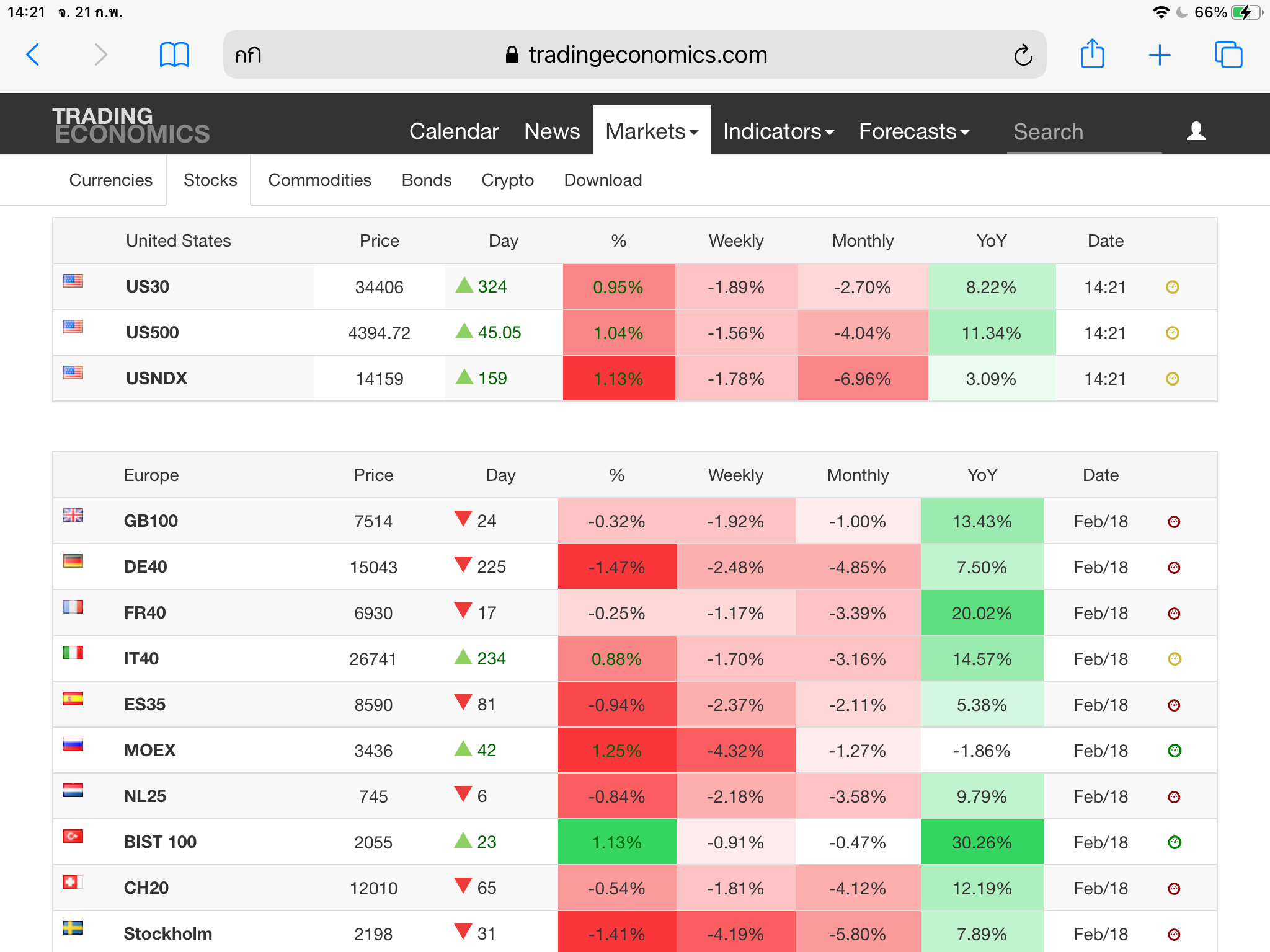Viewport: 1270px width, 952px height.
Task: Expand the Indicators dropdown menu
Action: (x=778, y=131)
